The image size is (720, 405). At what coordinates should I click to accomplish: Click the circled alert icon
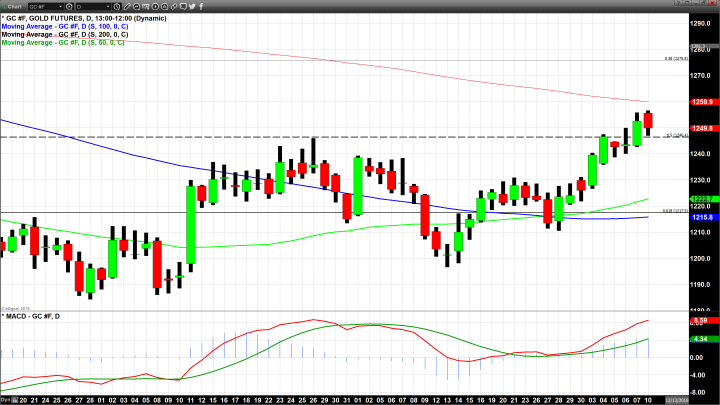[x=164, y=6]
